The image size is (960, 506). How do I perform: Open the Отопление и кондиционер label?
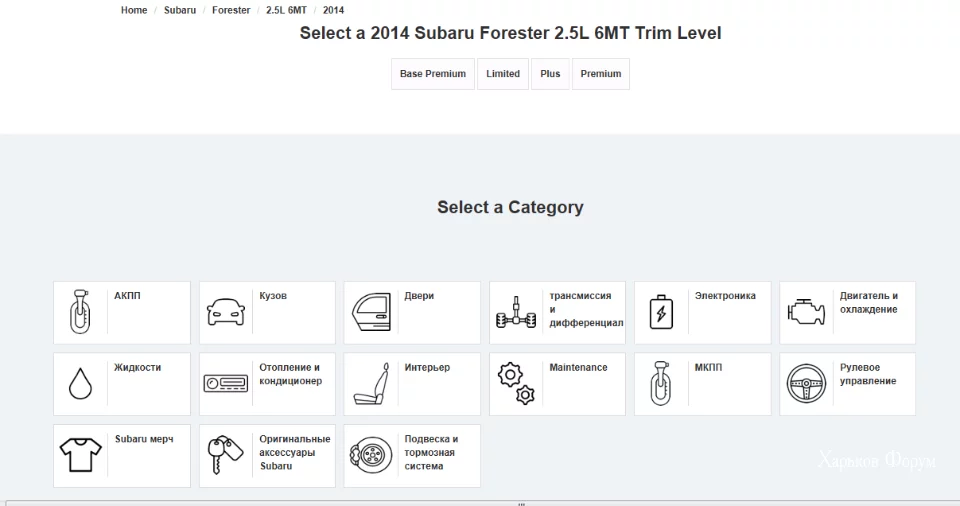coord(290,374)
